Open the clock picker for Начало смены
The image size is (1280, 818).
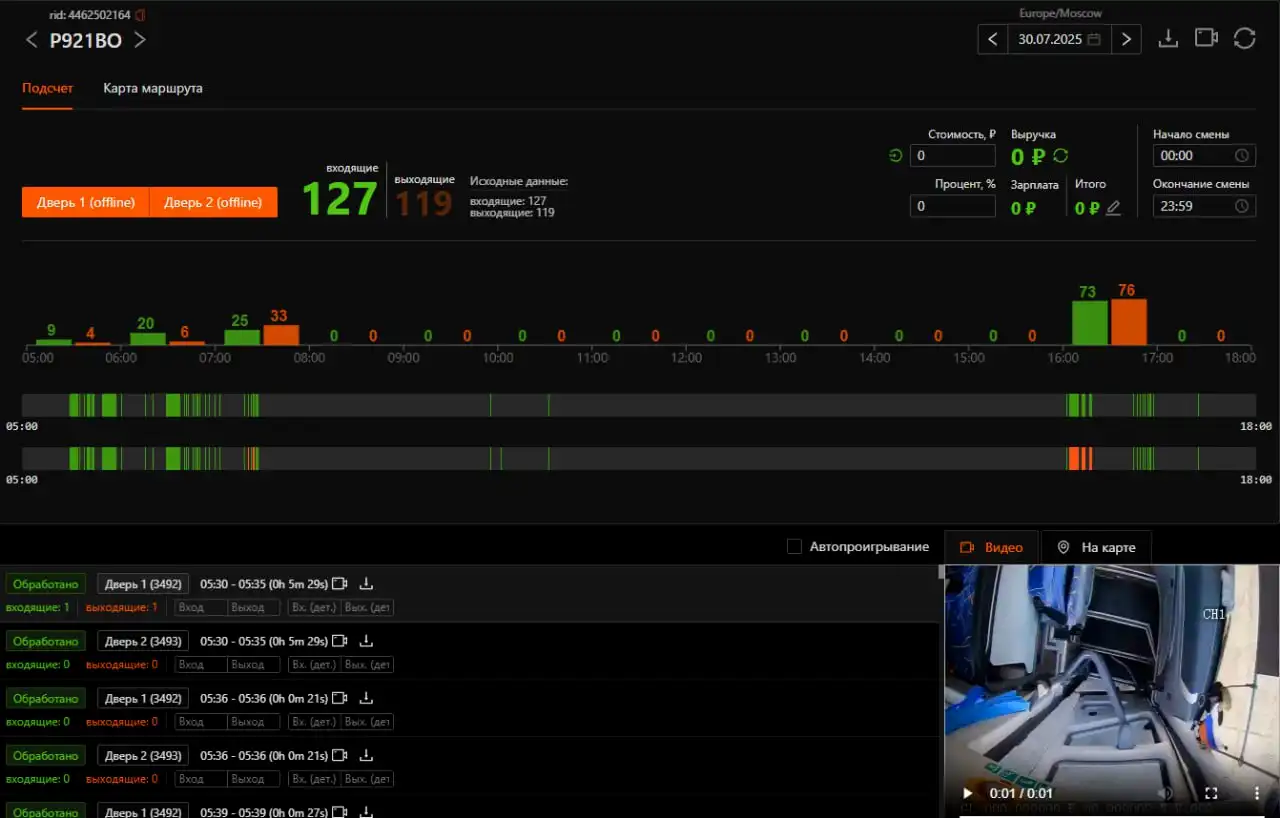tap(1241, 155)
